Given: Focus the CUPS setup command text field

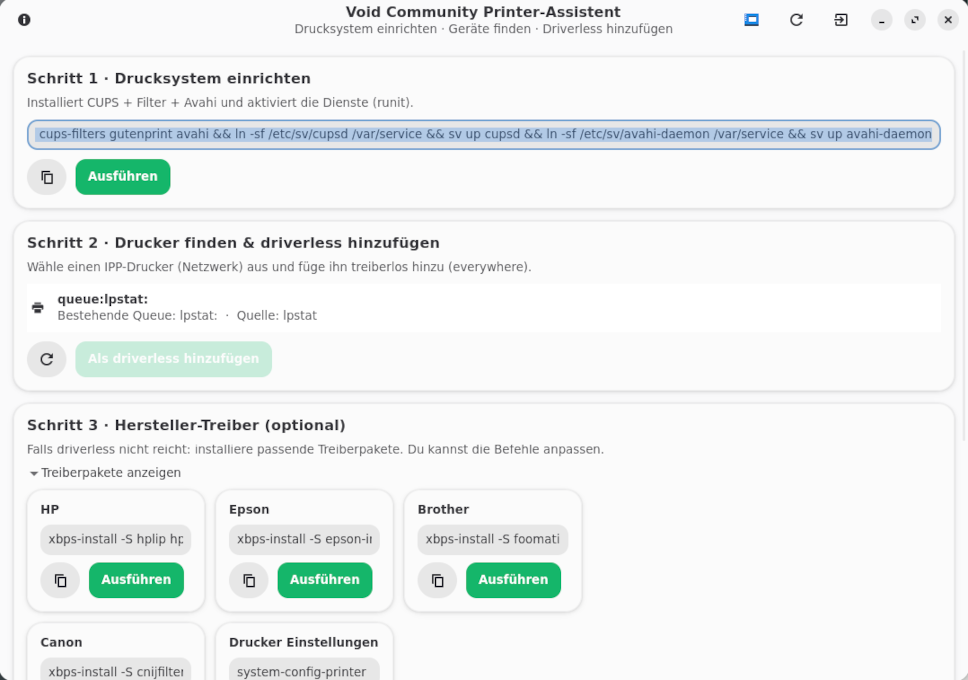Looking at the screenshot, I should click(484, 134).
